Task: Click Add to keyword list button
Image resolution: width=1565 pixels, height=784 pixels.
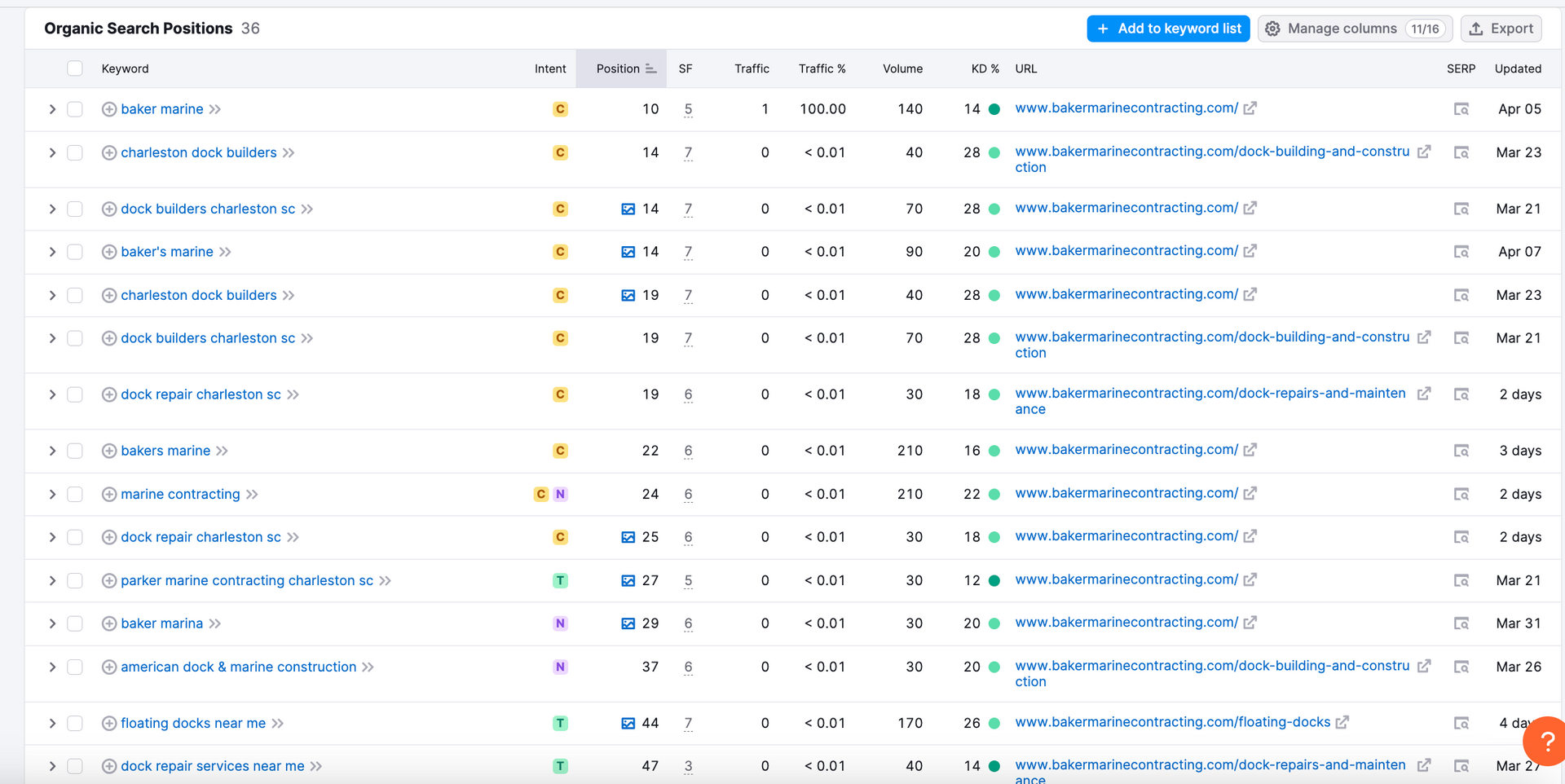Action: pos(1168,29)
